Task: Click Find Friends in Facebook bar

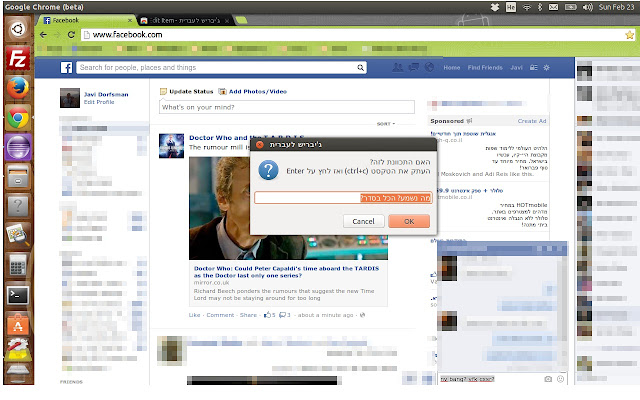Action: [485, 68]
